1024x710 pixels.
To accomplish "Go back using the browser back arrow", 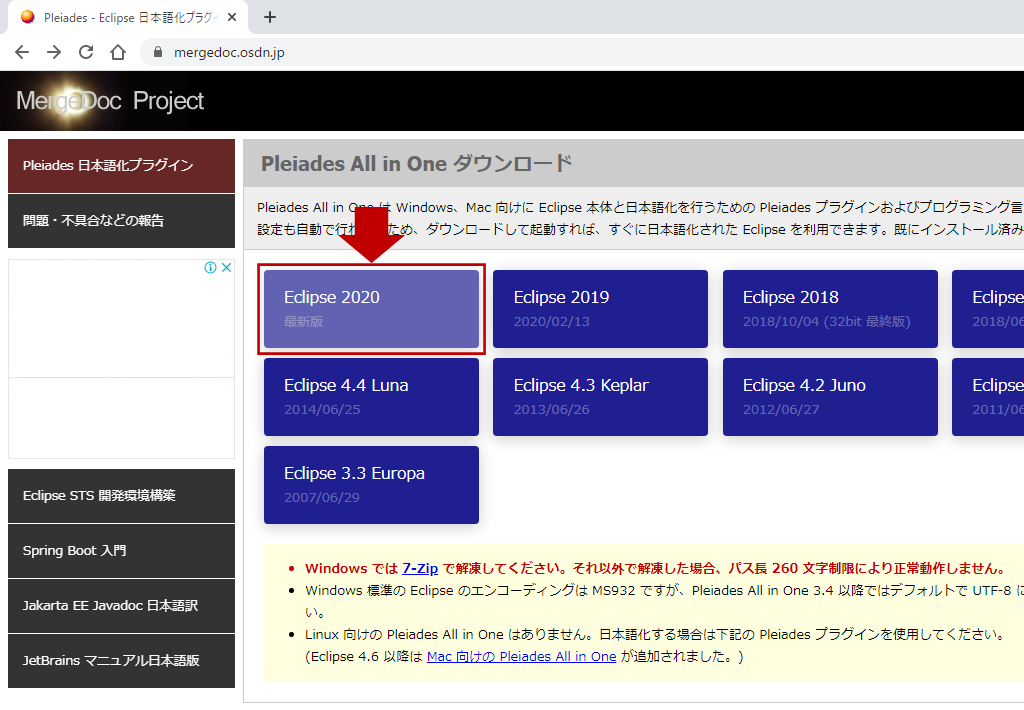I will click(x=22, y=52).
